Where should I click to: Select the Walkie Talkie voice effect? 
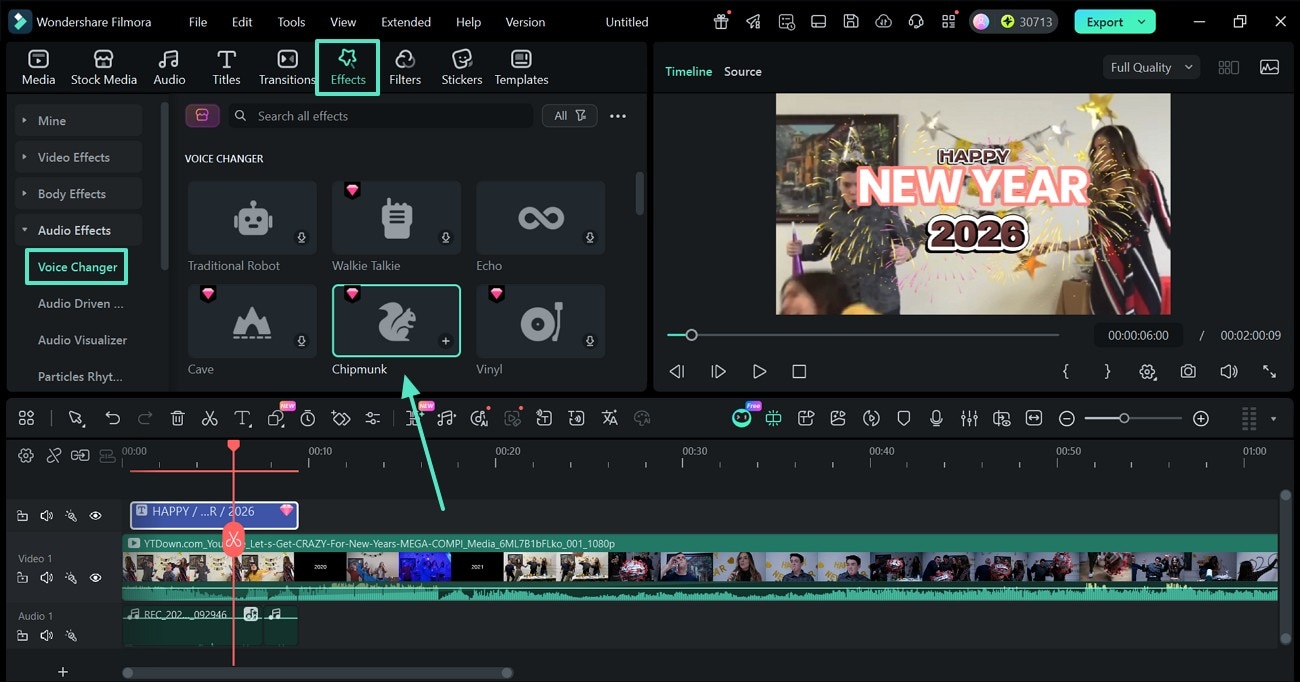pyautogui.click(x=396, y=218)
